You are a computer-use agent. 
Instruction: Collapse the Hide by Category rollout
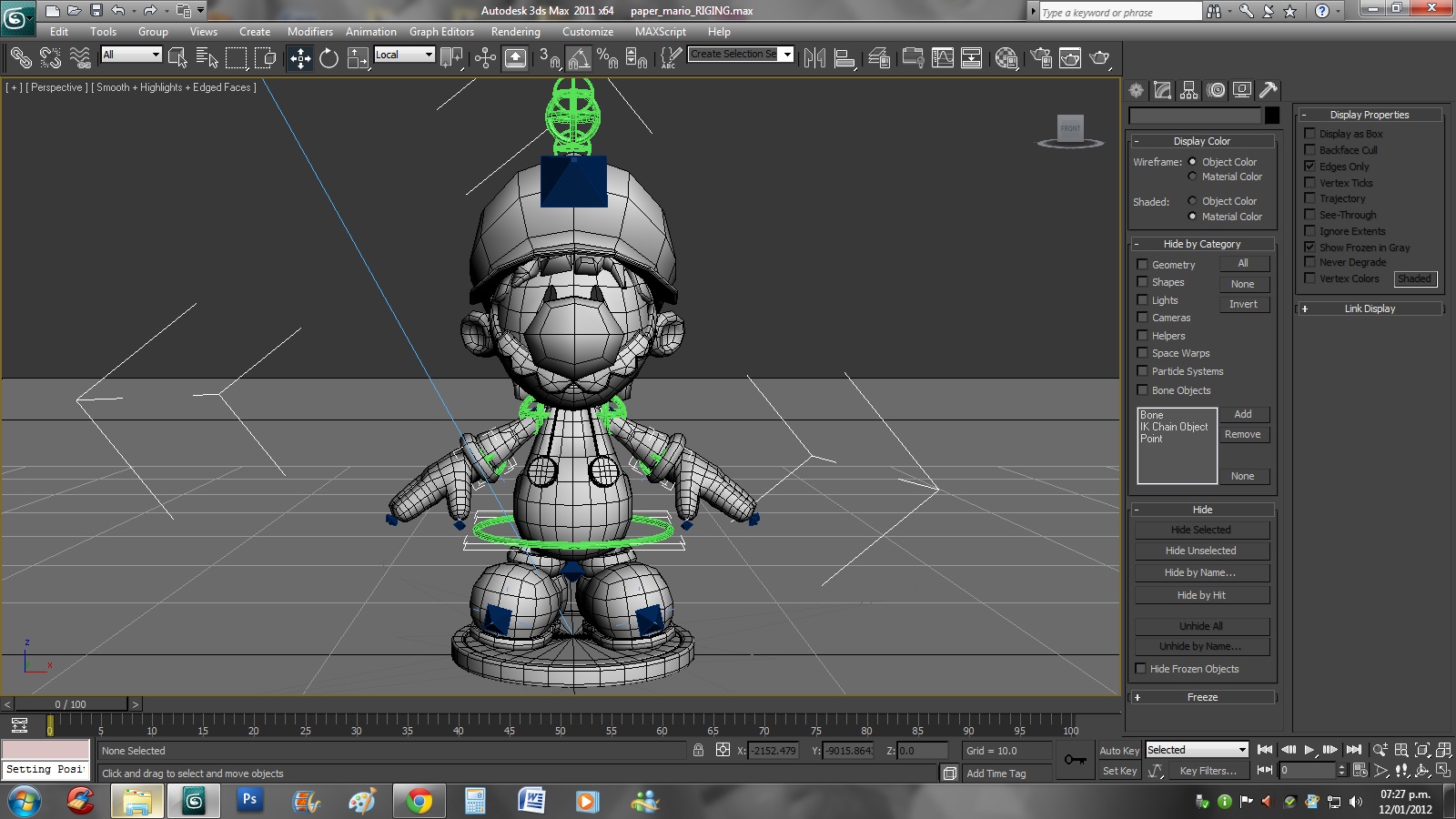[x=1202, y=244]
